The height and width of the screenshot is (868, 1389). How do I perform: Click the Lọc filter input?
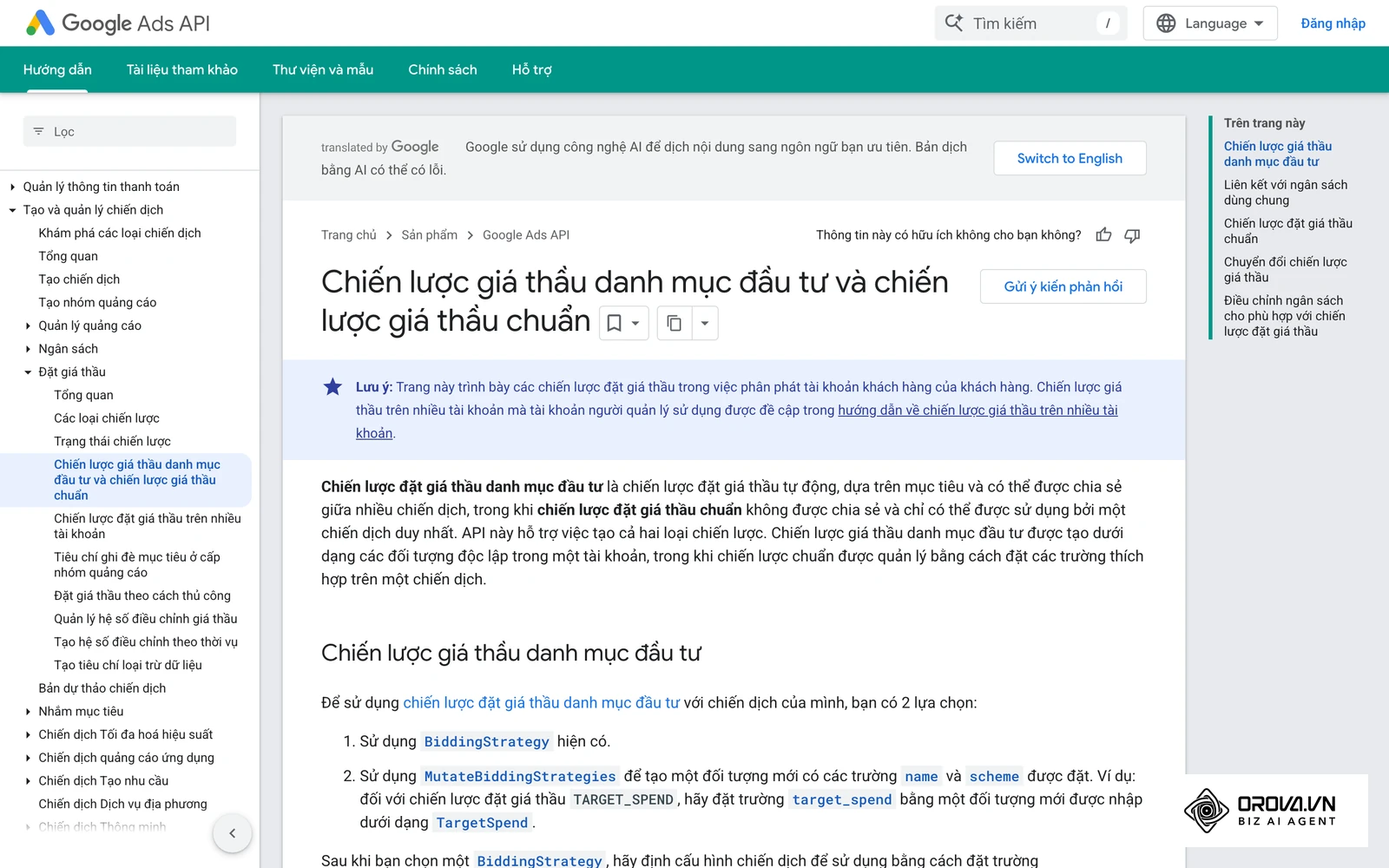[129, 131]
